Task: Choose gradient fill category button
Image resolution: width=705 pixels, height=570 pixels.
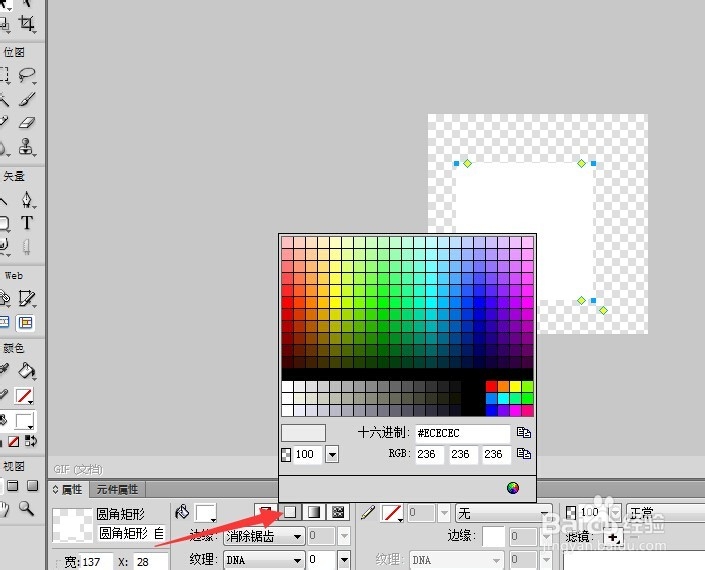Action: coord(314,512)
